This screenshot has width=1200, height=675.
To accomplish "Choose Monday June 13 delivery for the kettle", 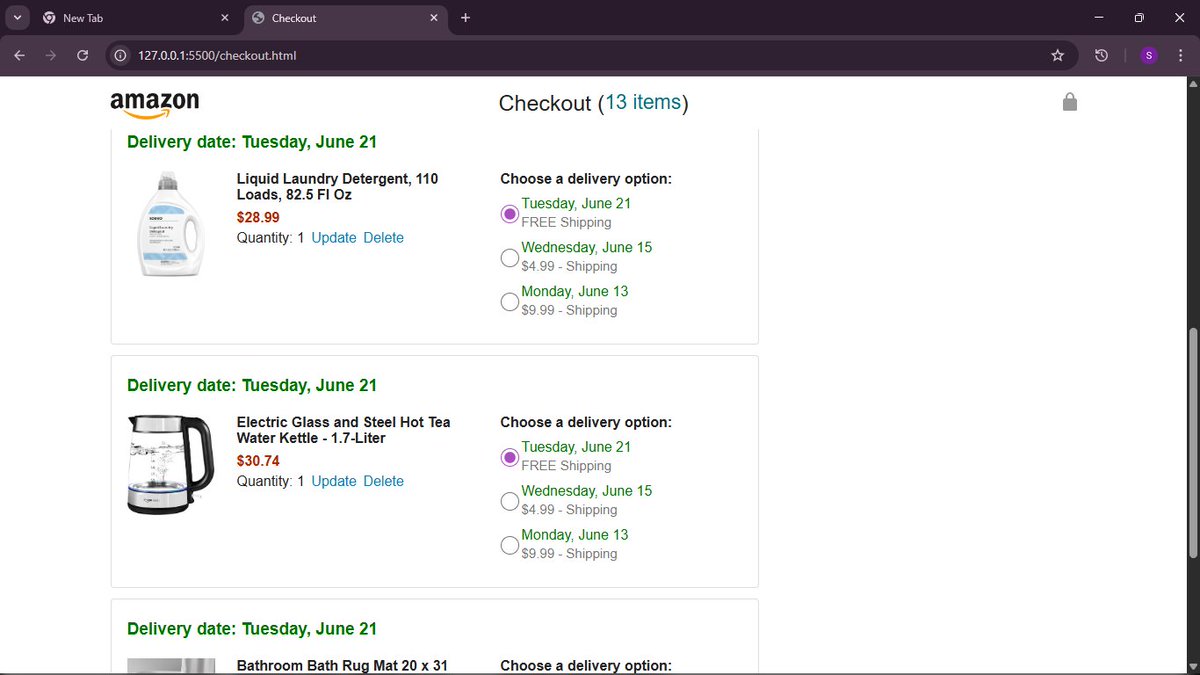I will point(509,545).
